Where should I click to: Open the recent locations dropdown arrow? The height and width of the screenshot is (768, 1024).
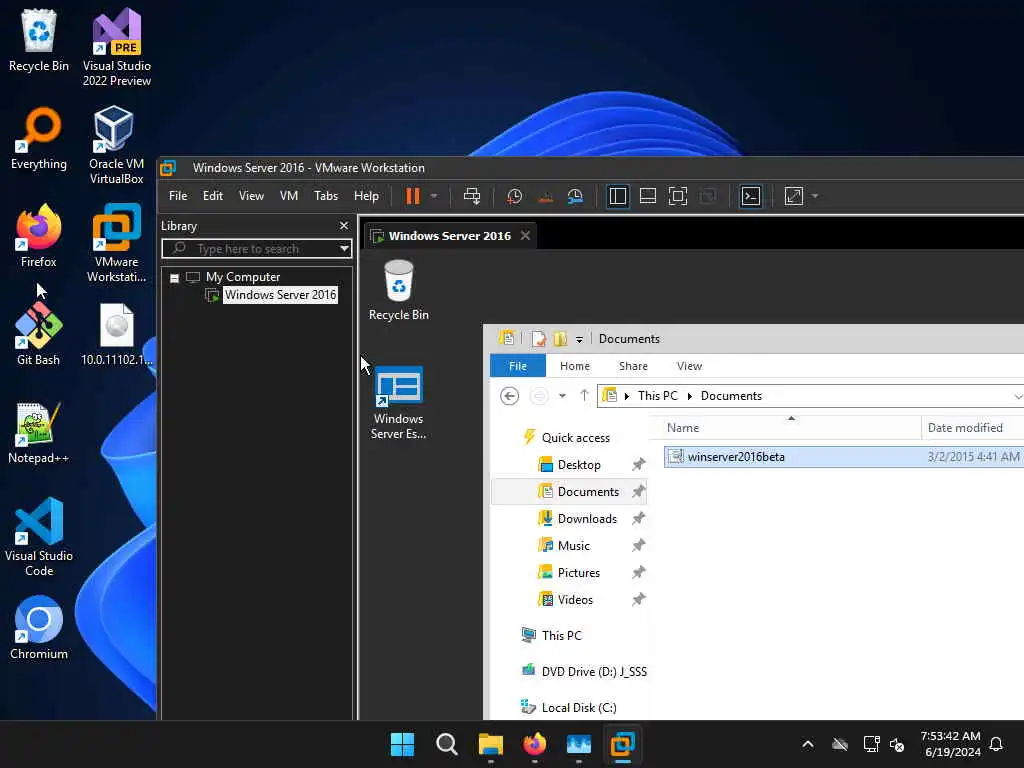[562, 396]
